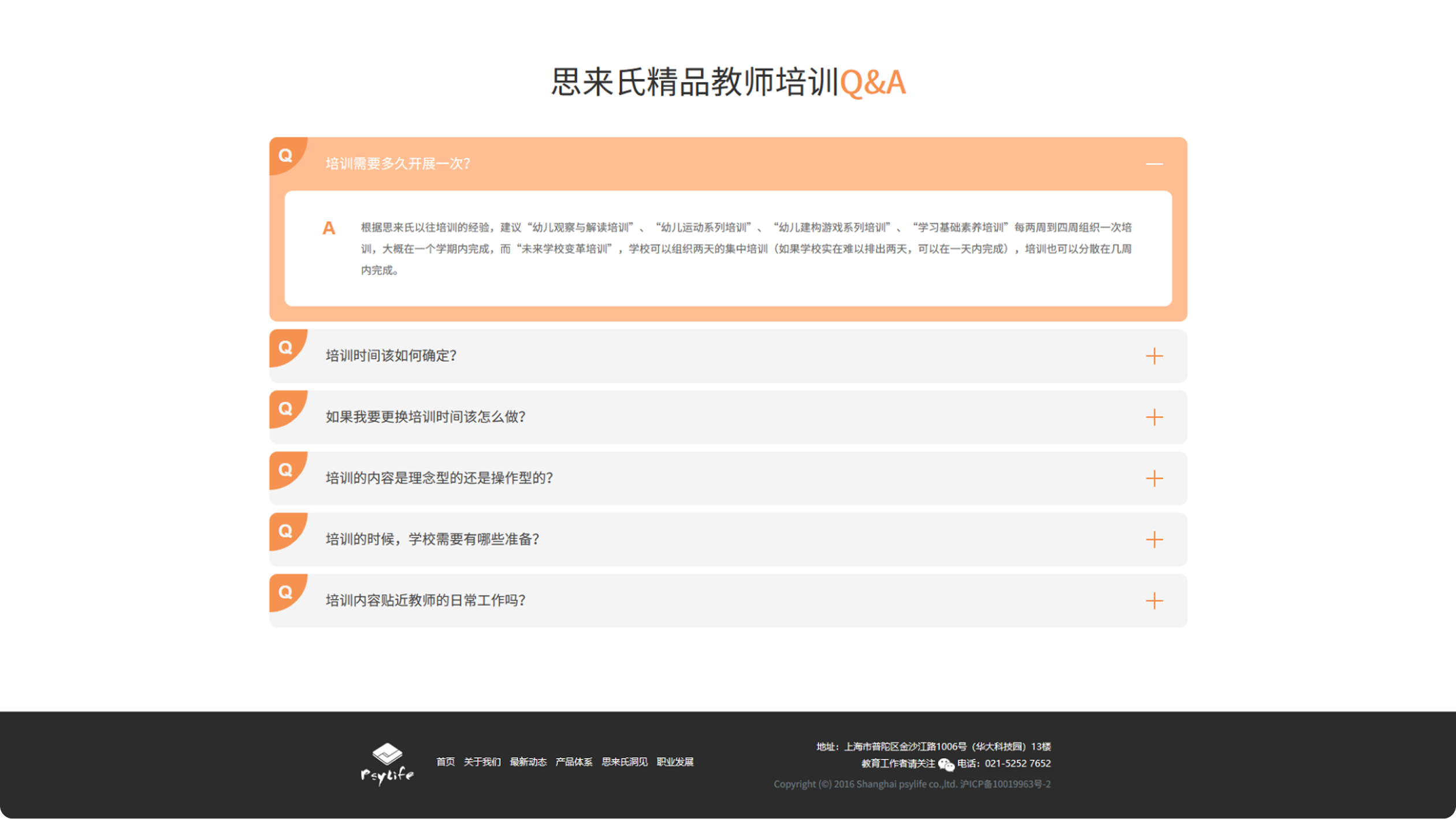Screen dimensions: 1456x819
Task: Click the Q badge beside 培训内容贴近教师的日常工作吗?
Action: click(x=285, y=592)
